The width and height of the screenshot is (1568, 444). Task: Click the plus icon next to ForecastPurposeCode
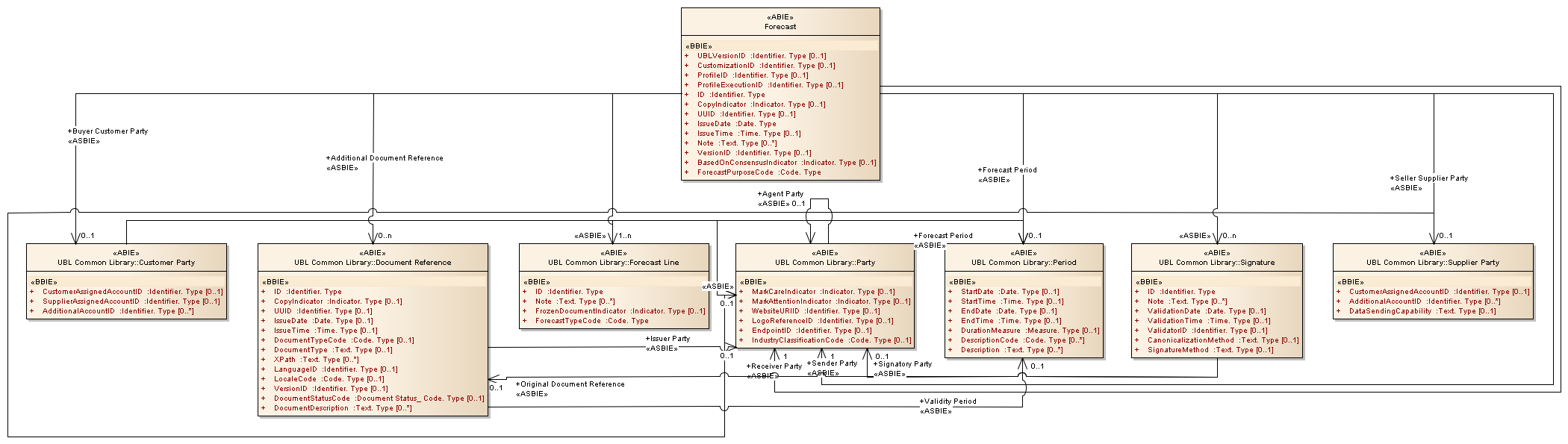click(687, 172)
